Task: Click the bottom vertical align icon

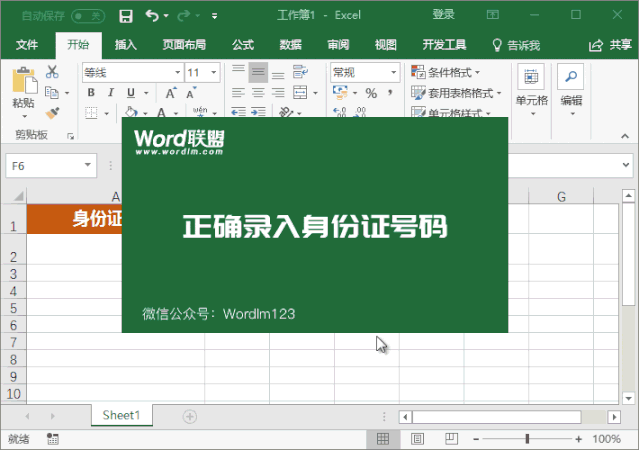Action: [278, 75]
